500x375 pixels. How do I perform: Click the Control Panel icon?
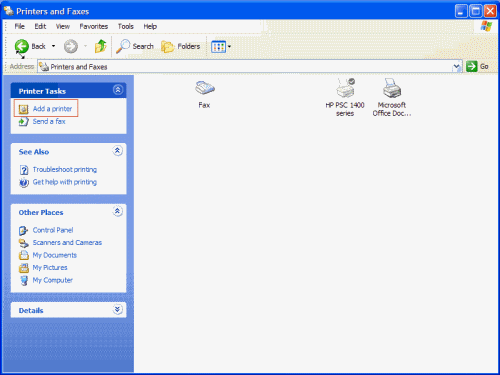click(x=23, y=230)
